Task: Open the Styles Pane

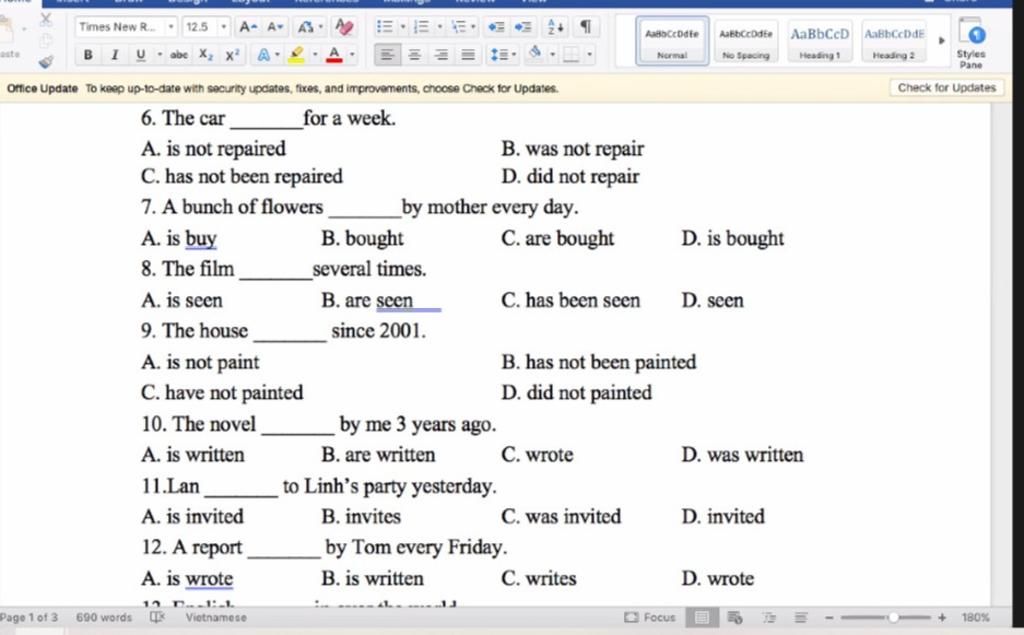Action: (971, 43)
